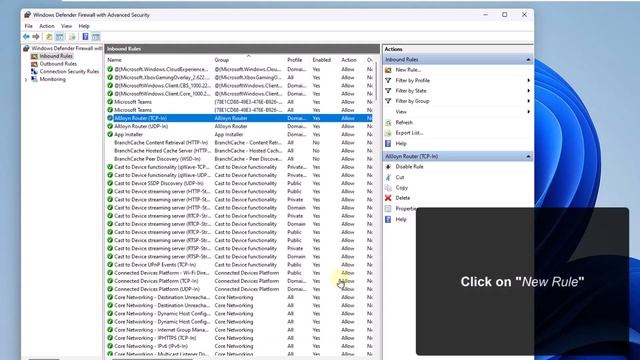This screenshot has height=360, width=640.
Task: Select the BranchCache Peer Discovery (WSD-In) rule
Action: pos(239,159)
